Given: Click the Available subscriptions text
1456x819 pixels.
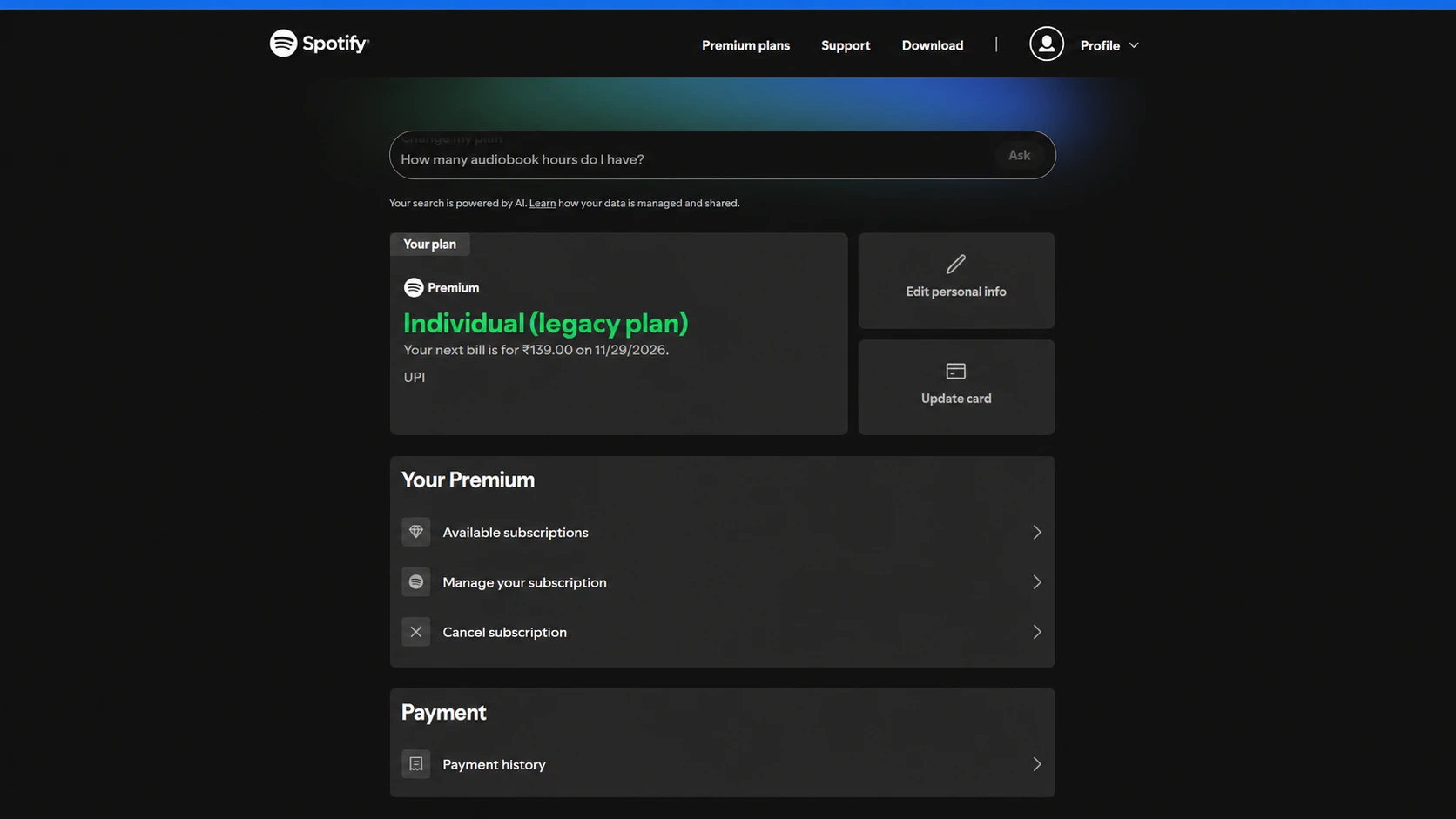Looking at the screenshot, I should pyautogui.click(x=516, y=532).
